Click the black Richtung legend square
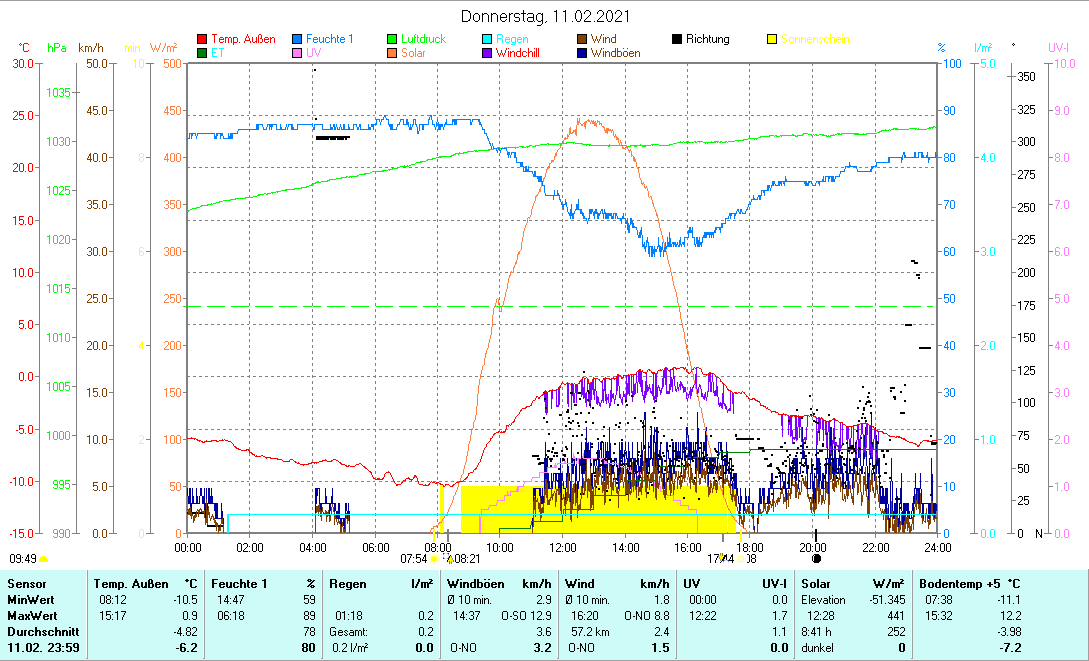The height and width of the screenshot is (661, 1089). point(677,39)
